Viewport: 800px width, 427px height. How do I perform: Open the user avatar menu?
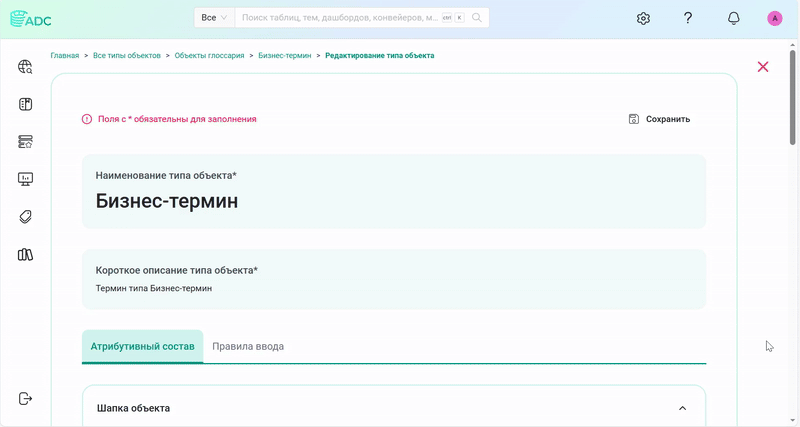click(774, 18)
